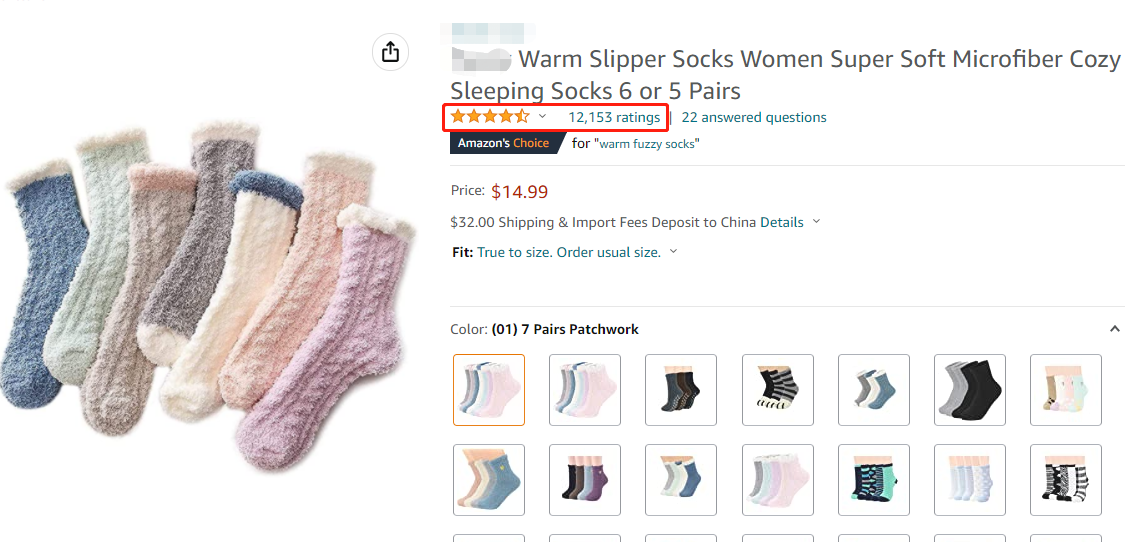Choose the navy and mint patterned socks swatch
This screenshot has width=1128, height=542.
(874, 480)
